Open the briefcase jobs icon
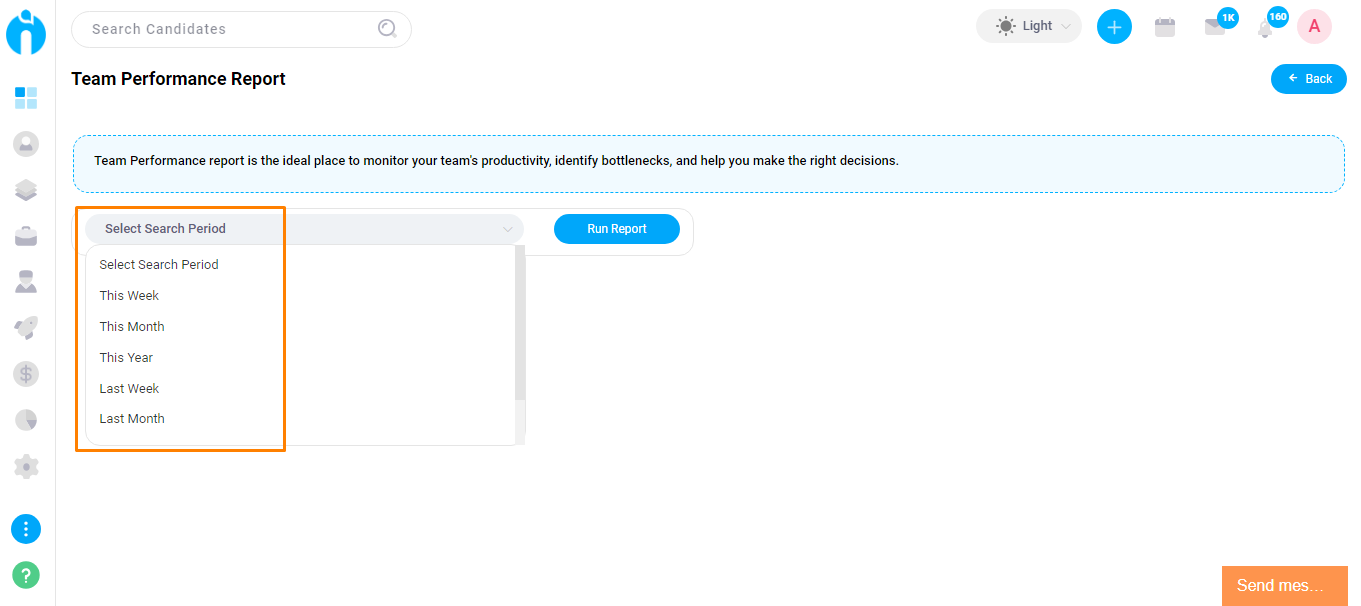 [26, 236]
